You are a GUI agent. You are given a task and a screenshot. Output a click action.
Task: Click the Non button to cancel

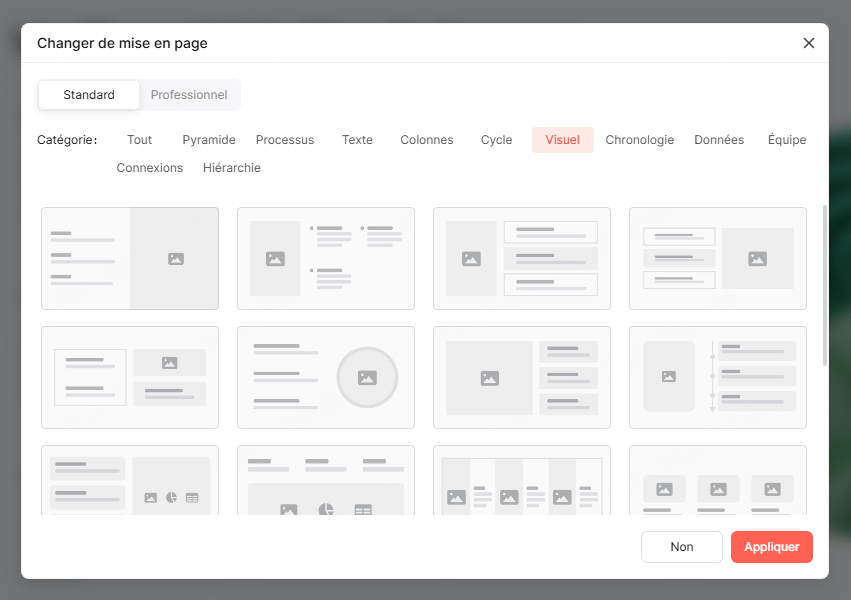coord(682,547)
